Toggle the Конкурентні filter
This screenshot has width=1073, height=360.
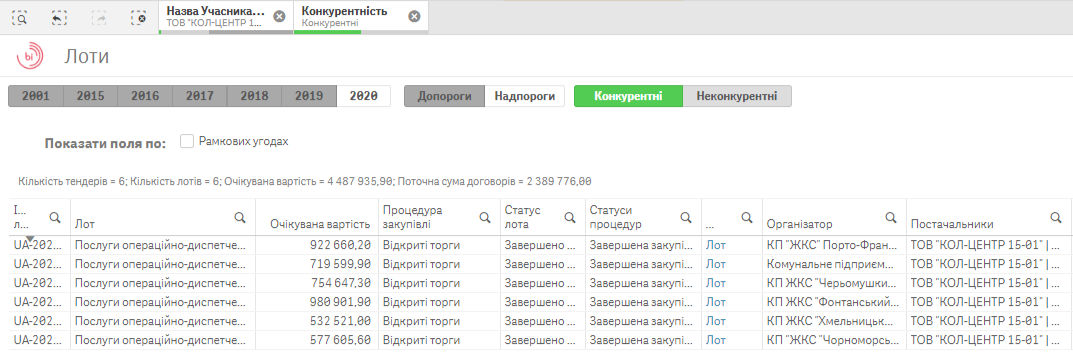pyautogui.click(x=628, y=96)
